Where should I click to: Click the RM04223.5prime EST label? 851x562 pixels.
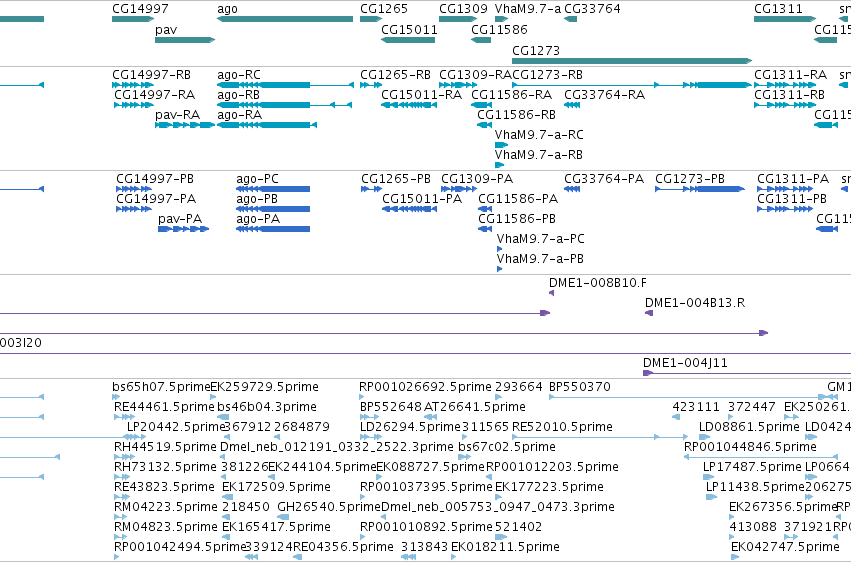tap(166, 507)
